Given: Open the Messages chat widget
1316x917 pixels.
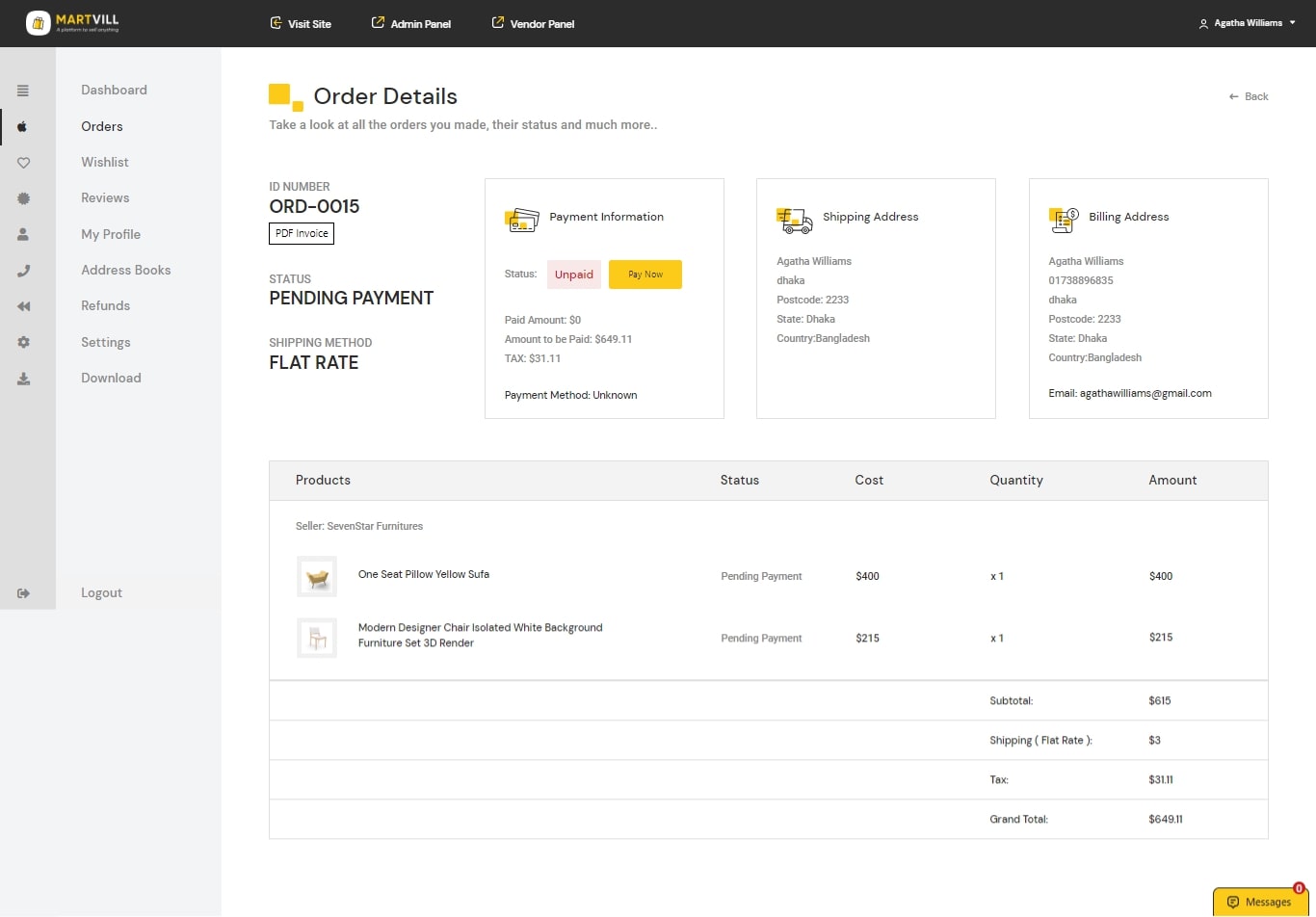Looking at the screenshot, I should 1259,902.
